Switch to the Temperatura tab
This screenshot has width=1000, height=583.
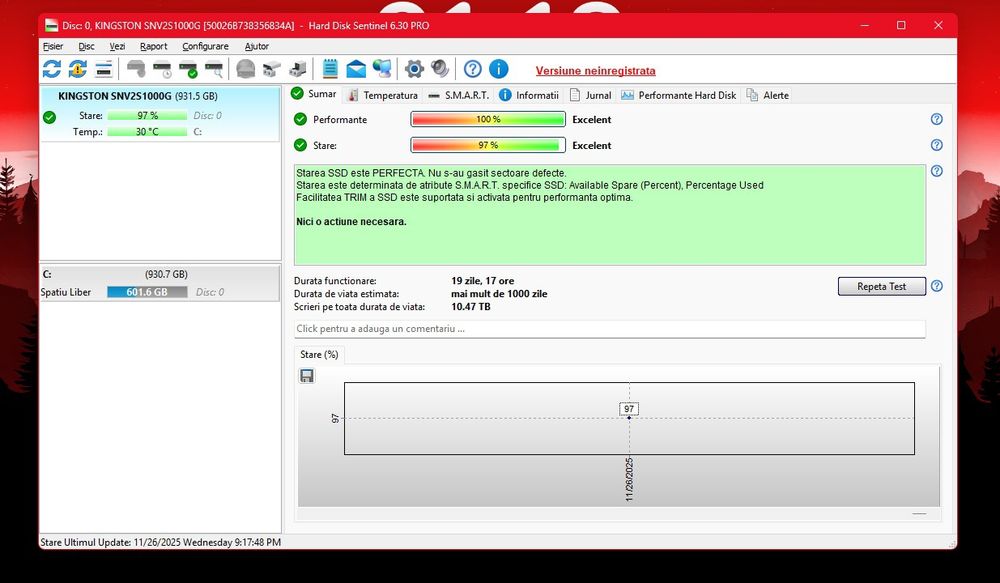[383, 96]
